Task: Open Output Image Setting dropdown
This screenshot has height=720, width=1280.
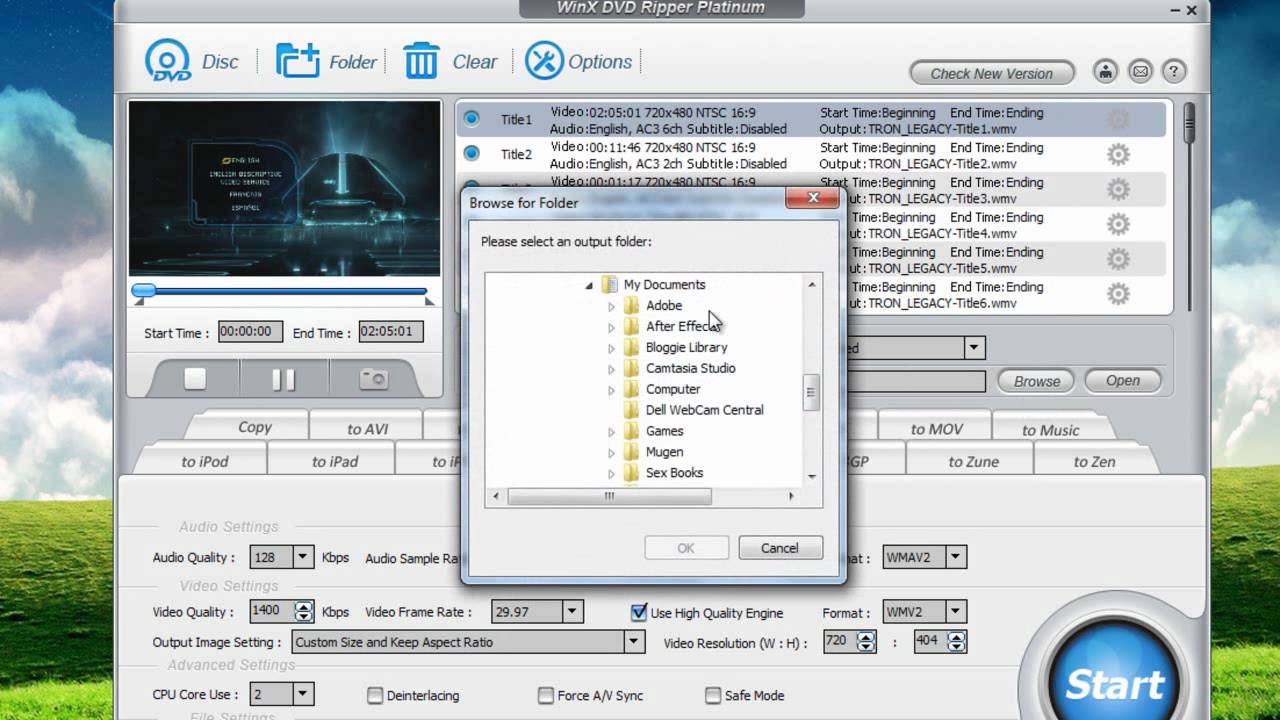Action: point(634,642)
